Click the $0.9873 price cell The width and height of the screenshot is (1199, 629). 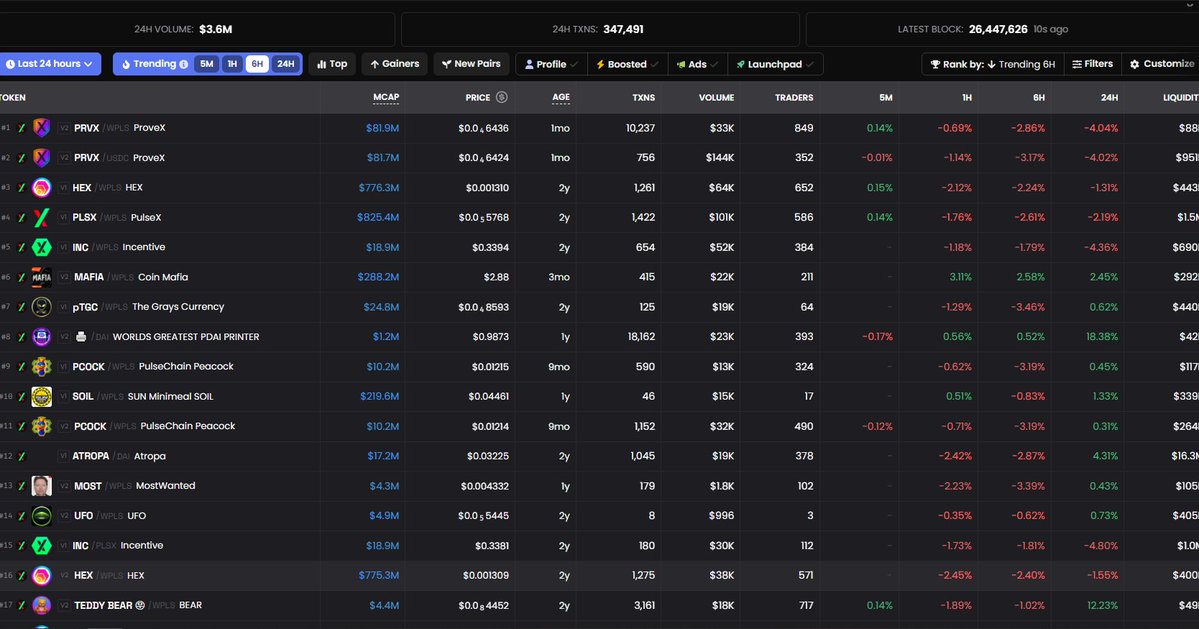(490, 336)
